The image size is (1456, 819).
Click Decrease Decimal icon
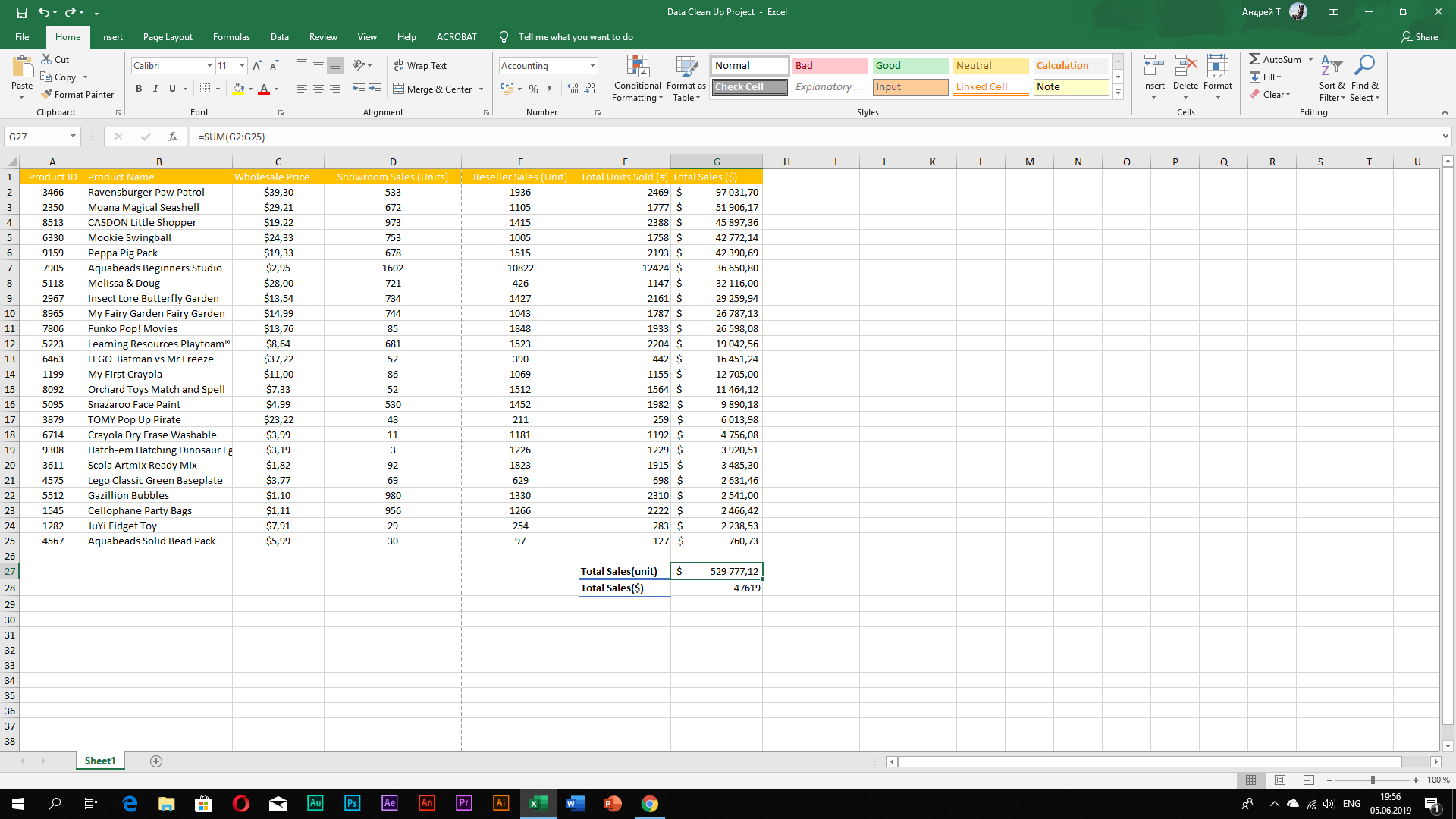click(x=591, y=89)
